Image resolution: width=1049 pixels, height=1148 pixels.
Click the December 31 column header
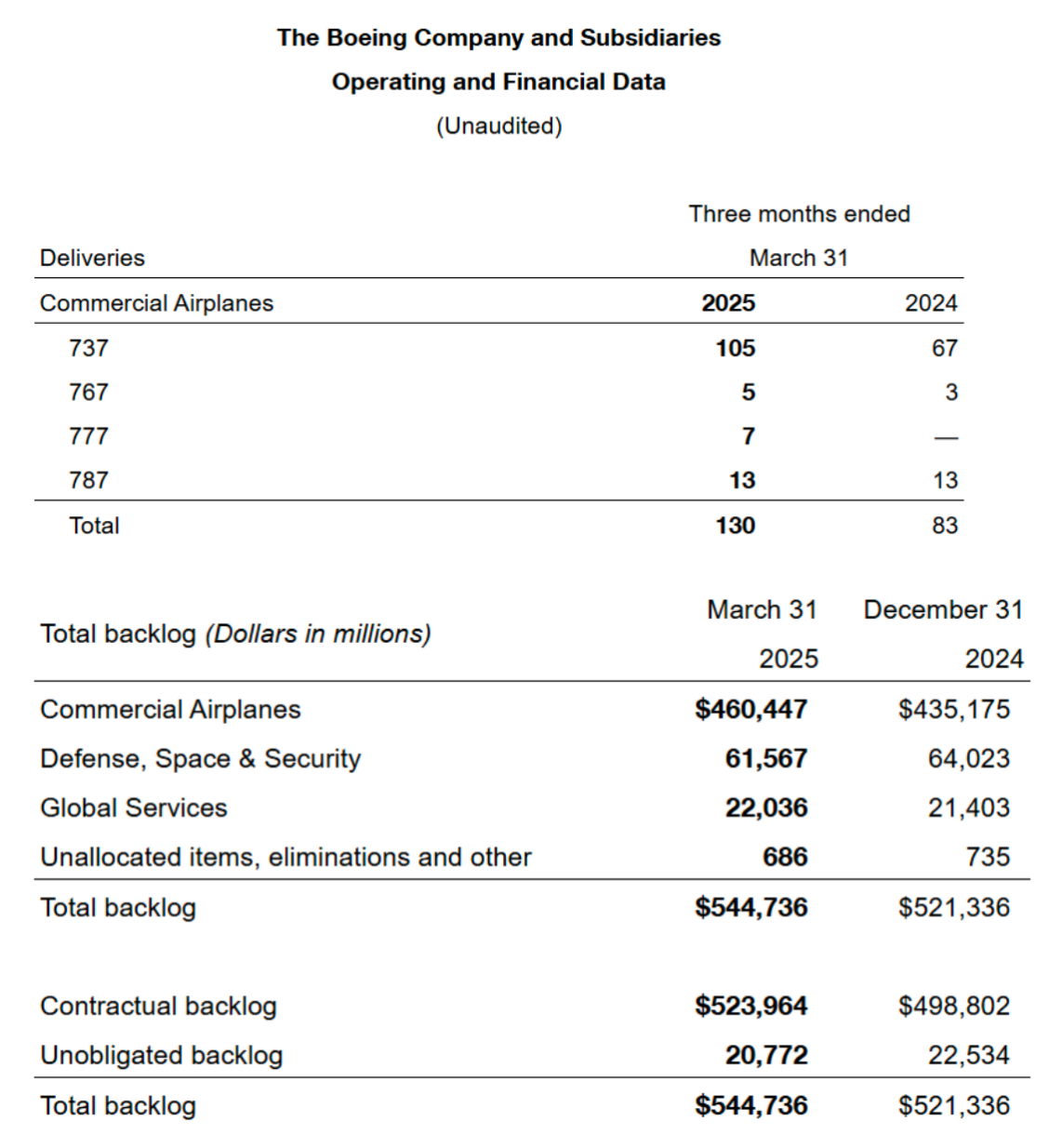943,609
